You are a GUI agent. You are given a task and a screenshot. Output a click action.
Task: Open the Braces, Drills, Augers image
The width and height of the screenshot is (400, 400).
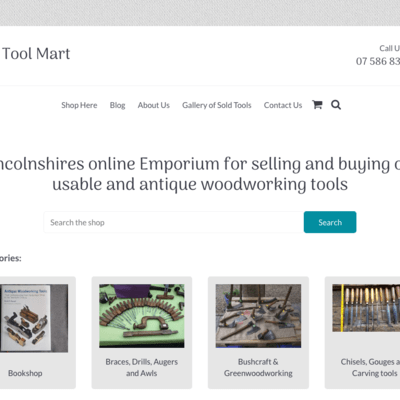(x=142, y=316)
